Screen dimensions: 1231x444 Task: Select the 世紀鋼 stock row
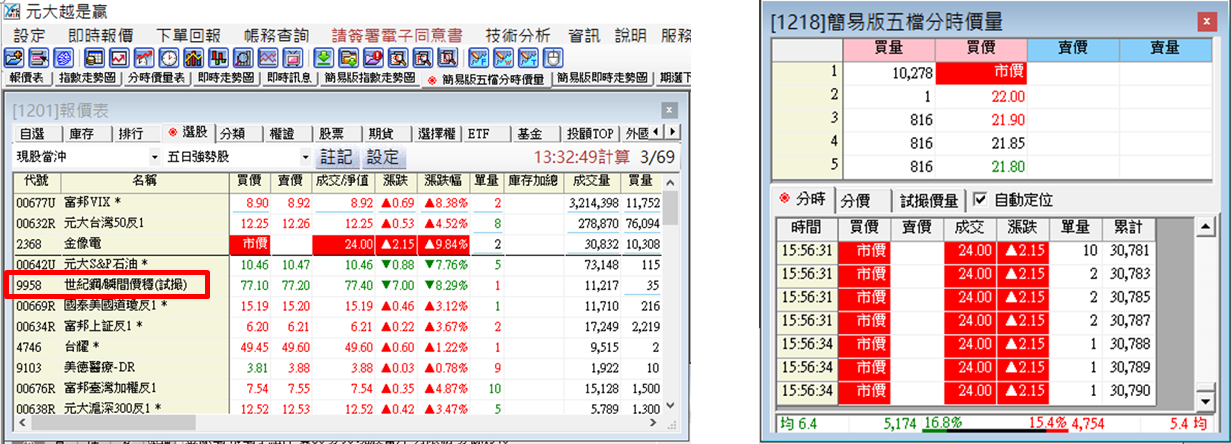[x=338, y=285]
